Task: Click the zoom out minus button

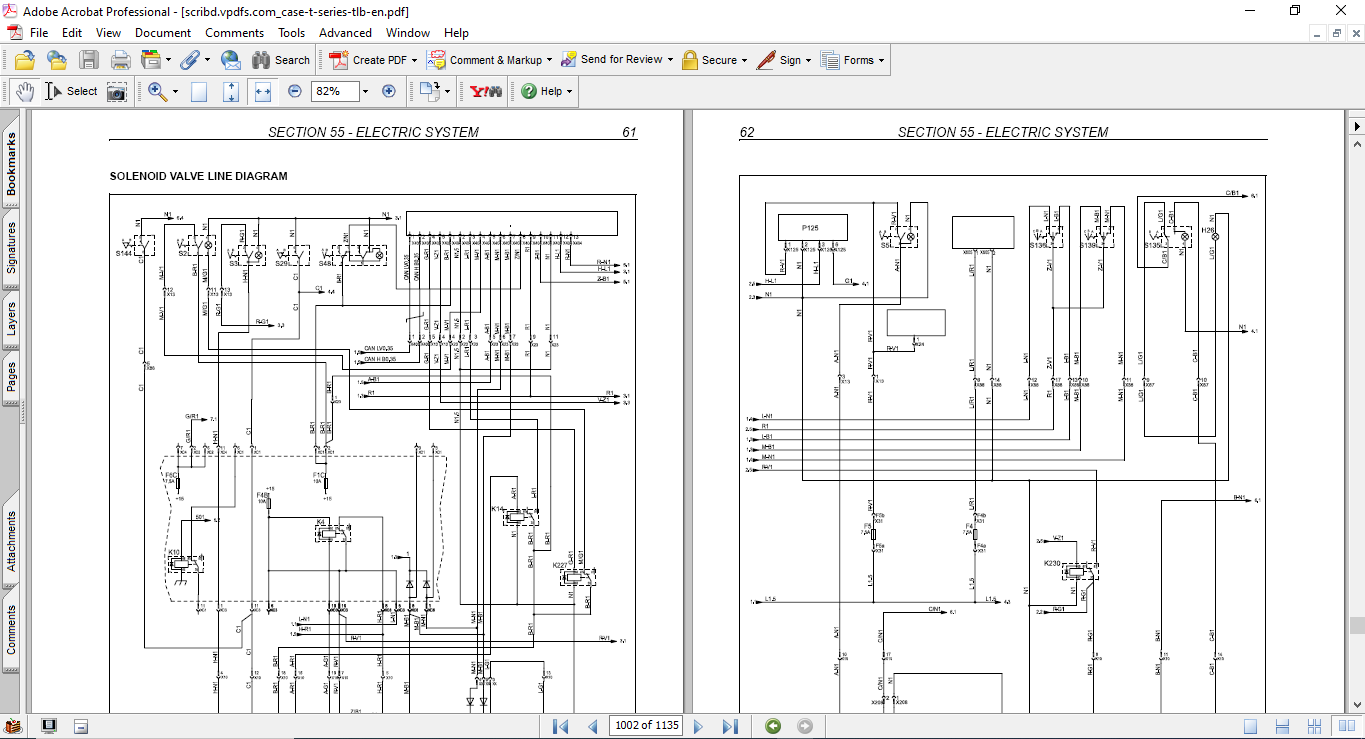Action: [x=295, y=91]
